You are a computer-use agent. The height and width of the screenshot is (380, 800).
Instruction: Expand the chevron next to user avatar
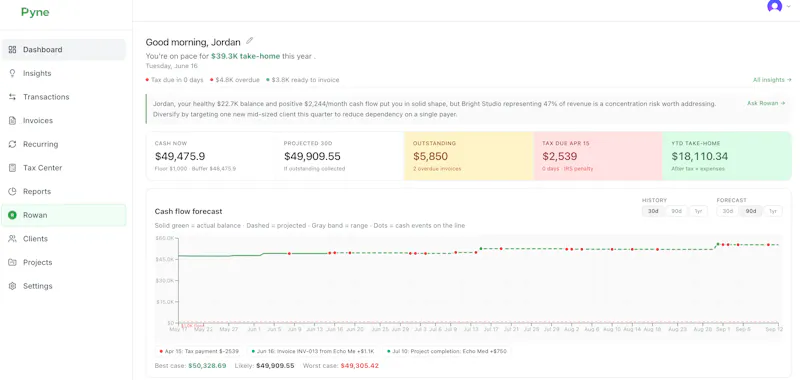[789, 6]
